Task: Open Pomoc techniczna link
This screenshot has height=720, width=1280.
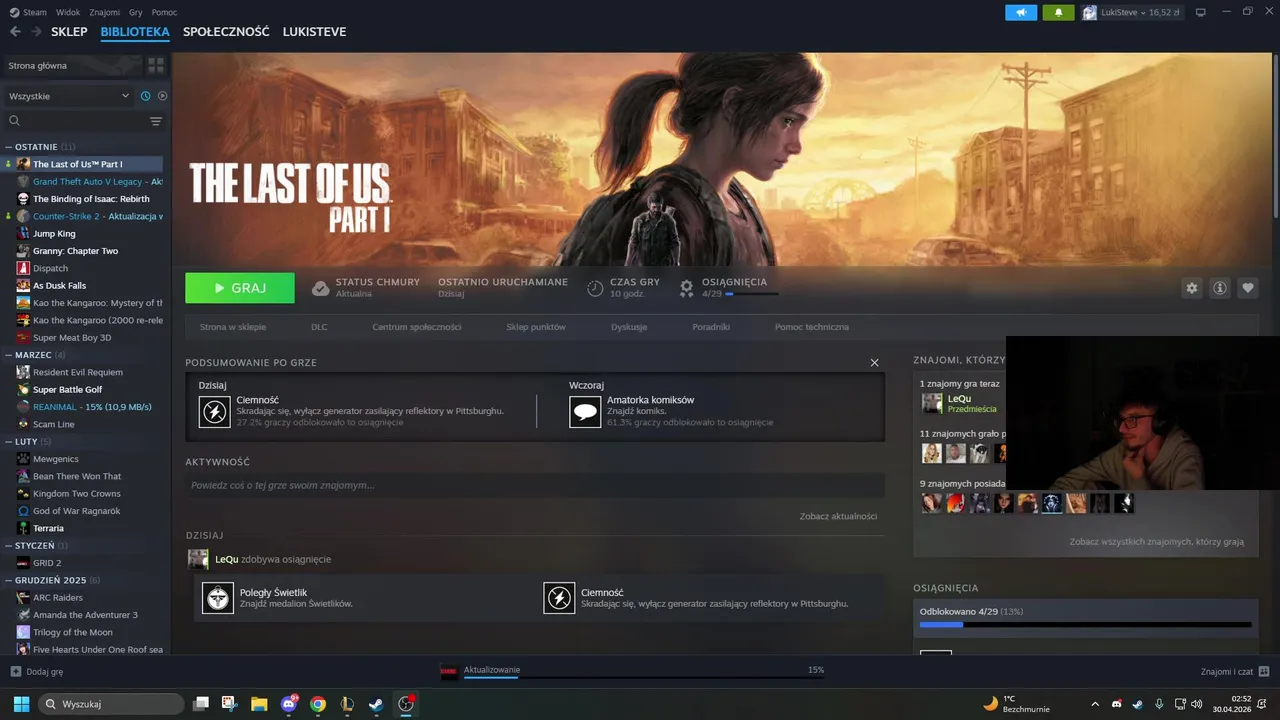Action: 812,327
